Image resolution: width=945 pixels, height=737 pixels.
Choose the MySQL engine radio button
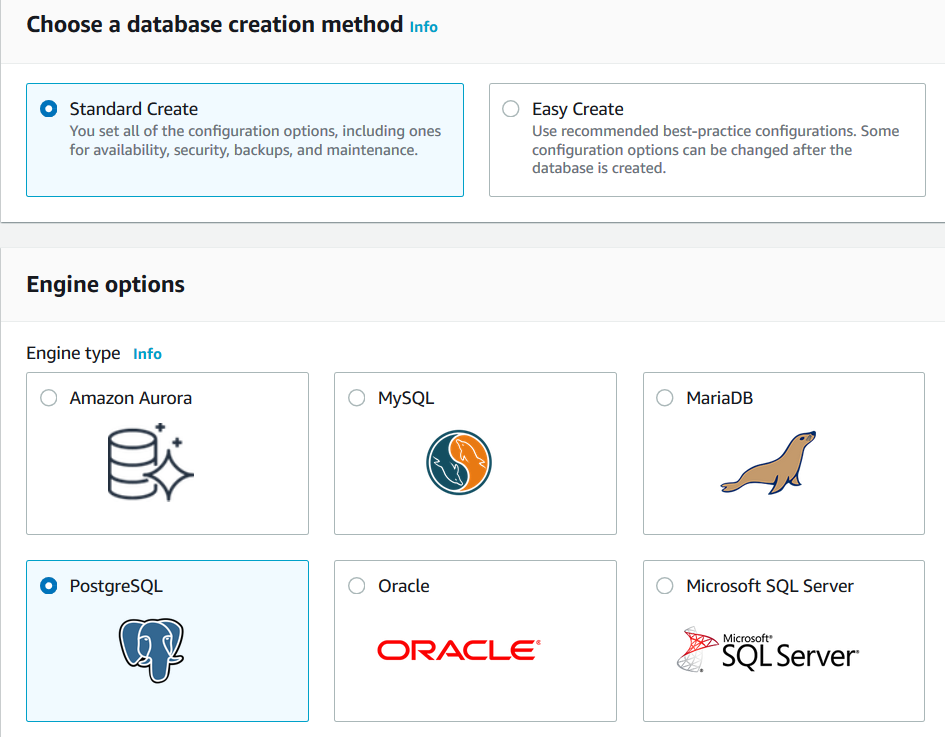357,398
